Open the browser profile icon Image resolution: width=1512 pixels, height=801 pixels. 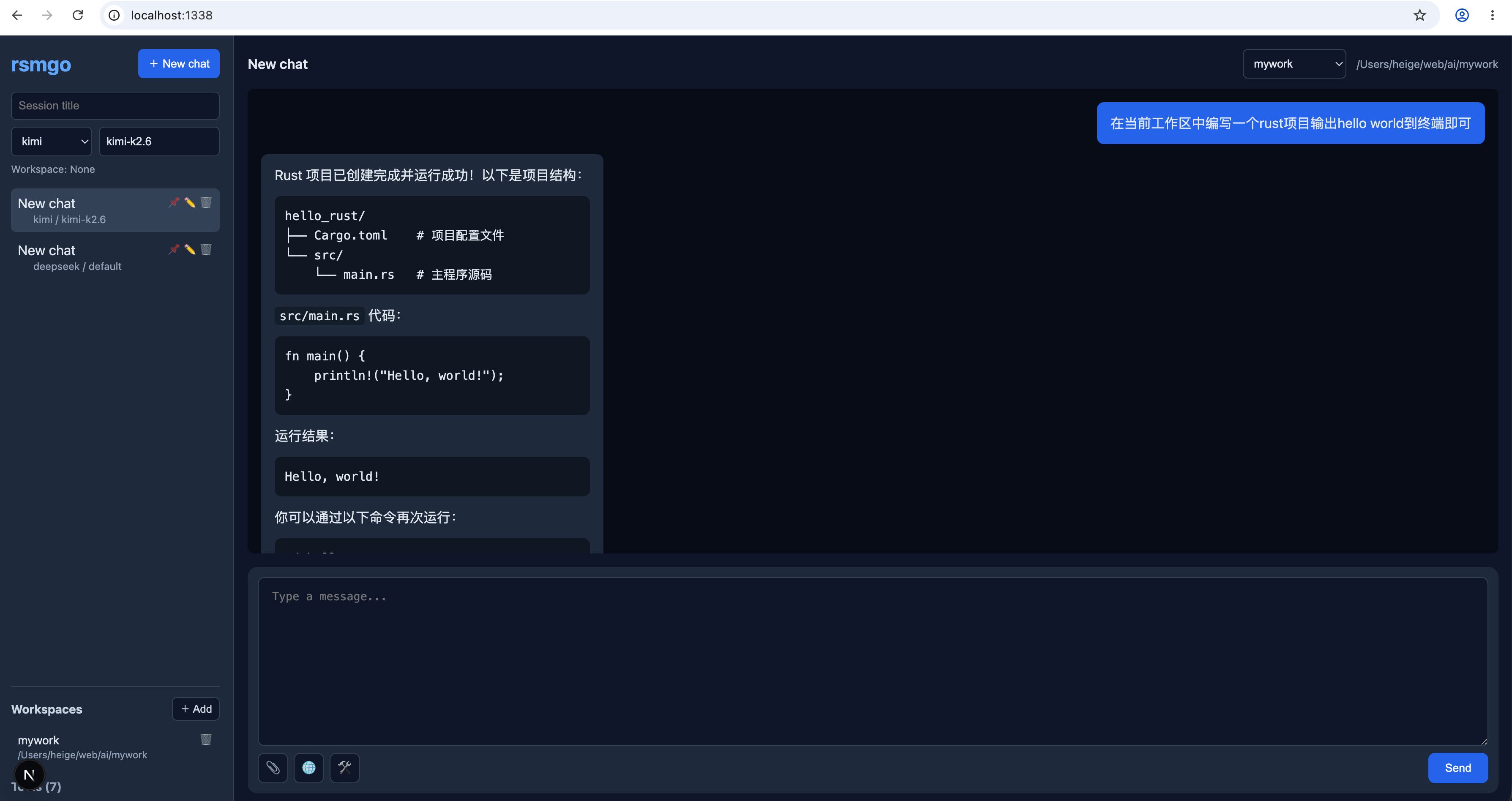tap(1462, 15)
